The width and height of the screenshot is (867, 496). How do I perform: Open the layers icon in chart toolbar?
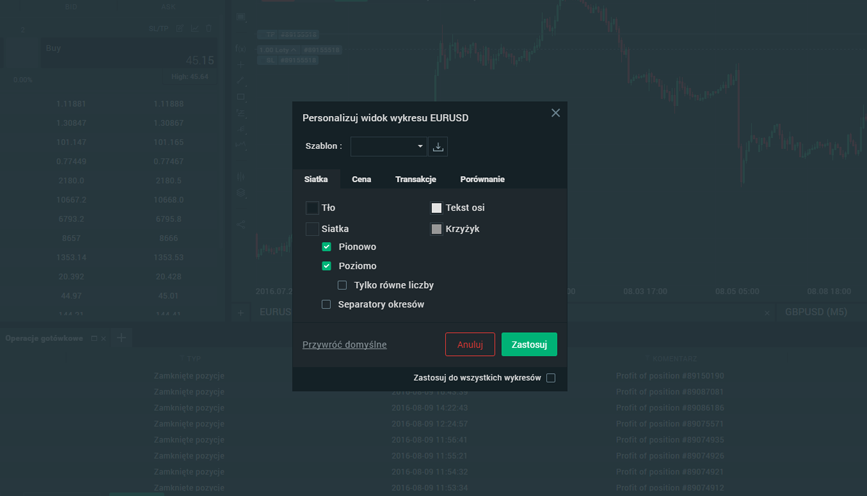(x=241, y=193)
